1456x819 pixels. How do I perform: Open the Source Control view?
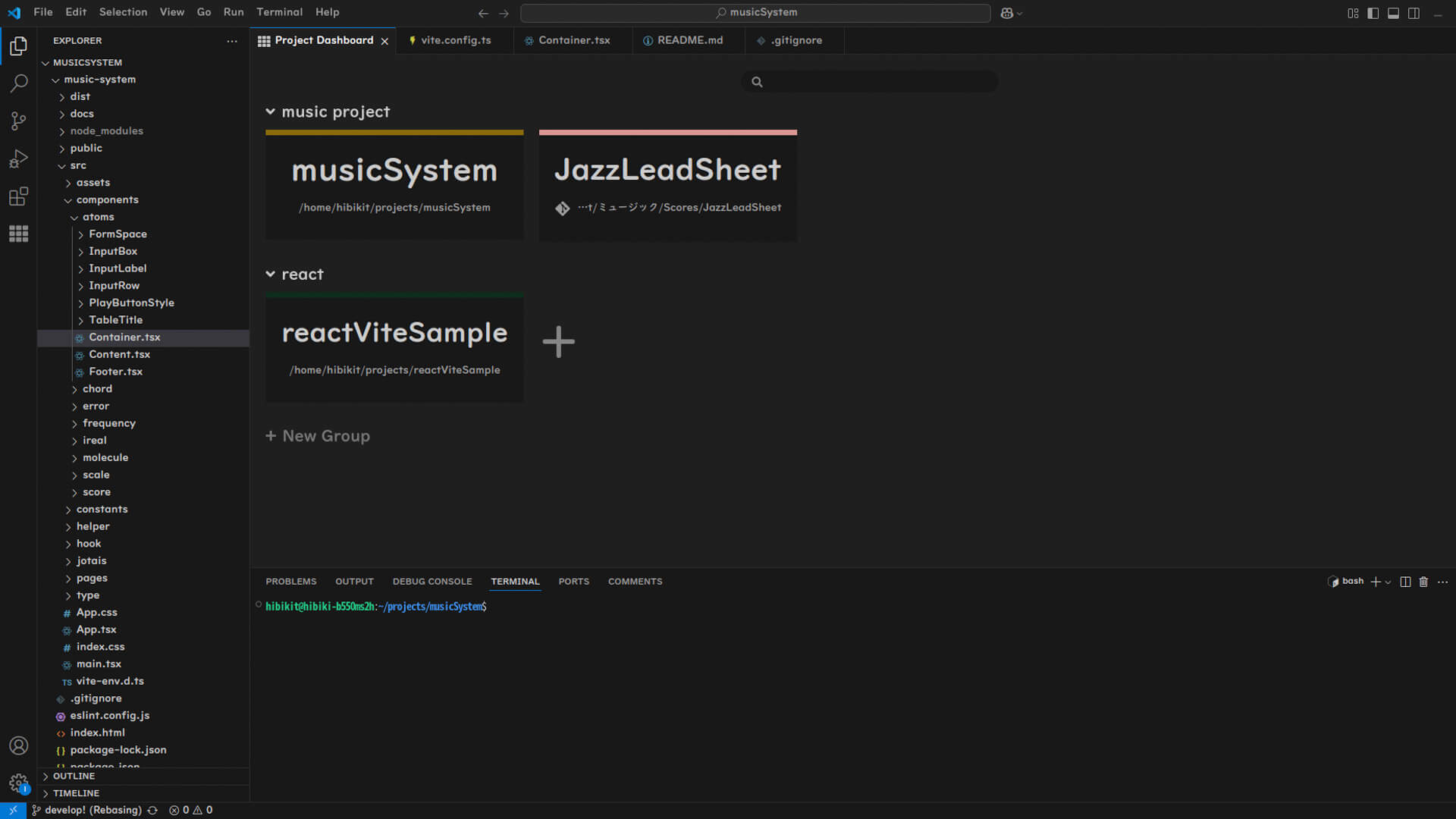tap(18, 121)
